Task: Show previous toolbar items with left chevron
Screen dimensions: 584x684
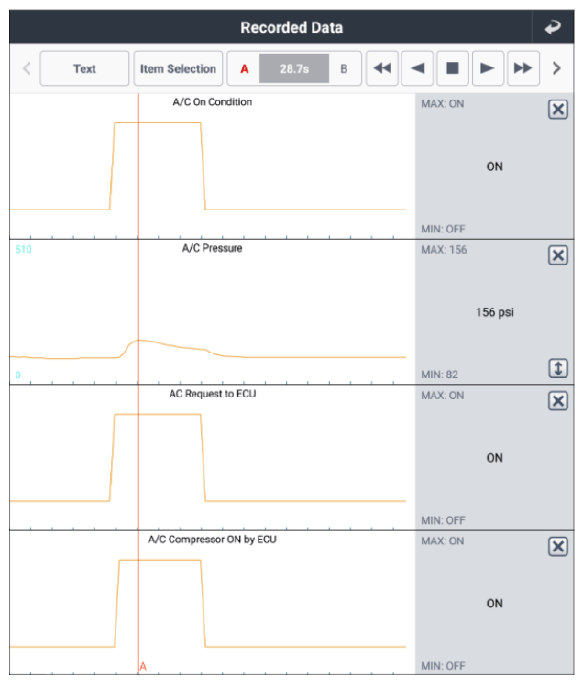Action: click(x=27, y=68)
